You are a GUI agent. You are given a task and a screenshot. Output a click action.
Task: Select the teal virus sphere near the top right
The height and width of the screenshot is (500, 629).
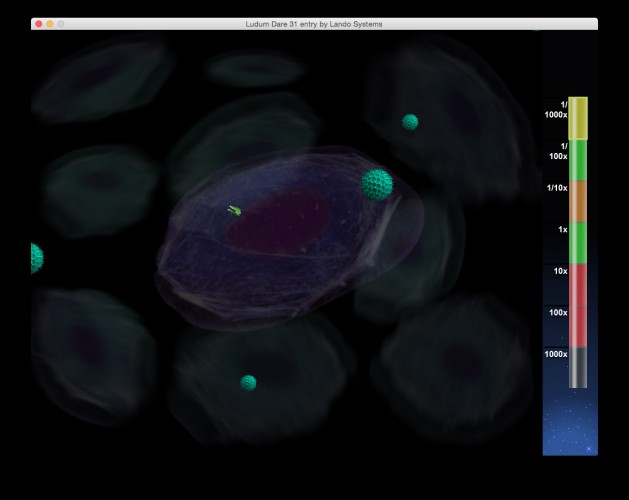click(410, 122)
